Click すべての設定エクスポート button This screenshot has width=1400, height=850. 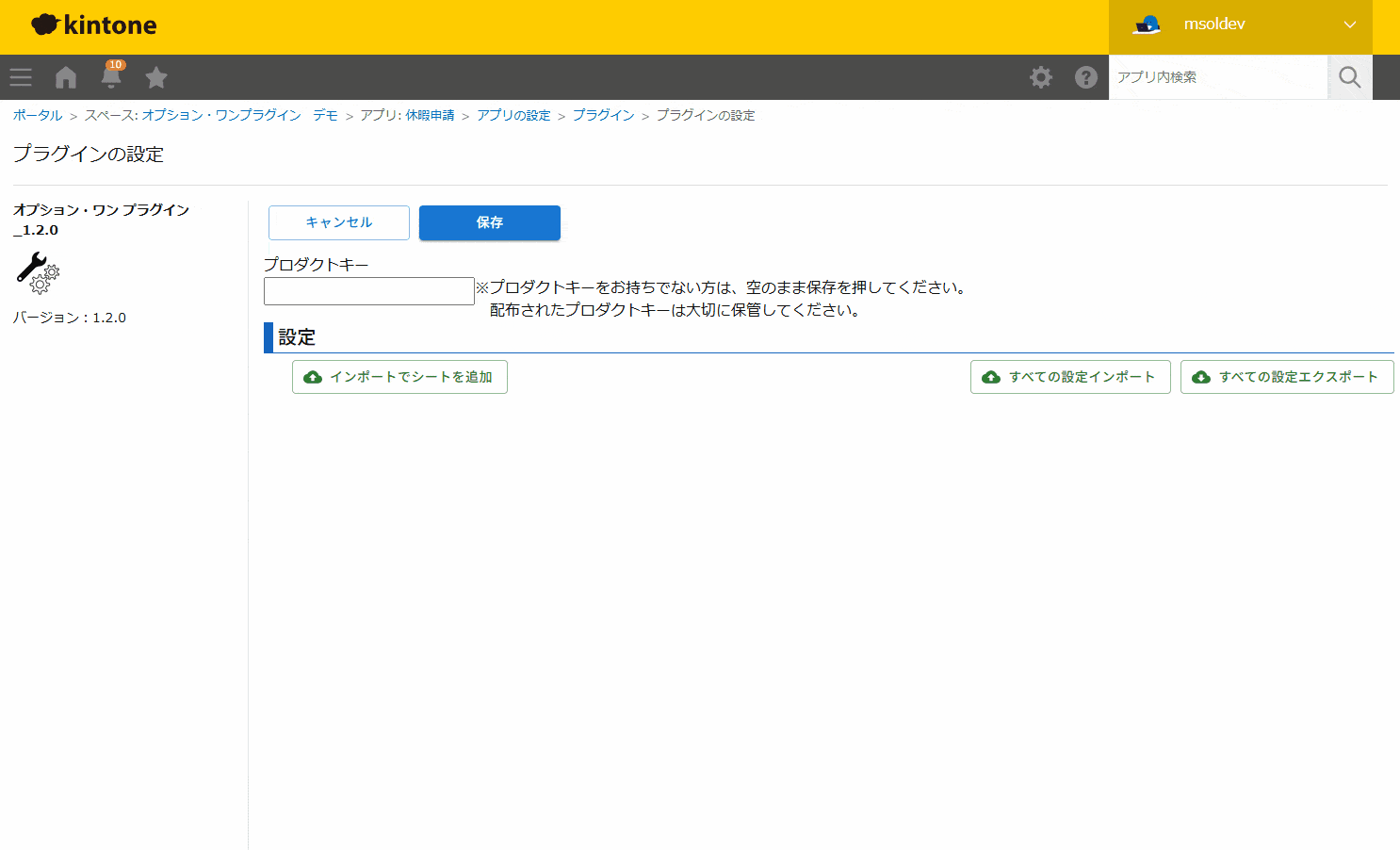(1287, 377)
